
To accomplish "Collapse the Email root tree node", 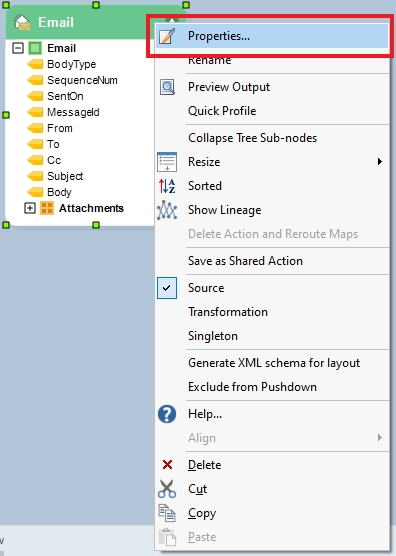I will point(18,48).
